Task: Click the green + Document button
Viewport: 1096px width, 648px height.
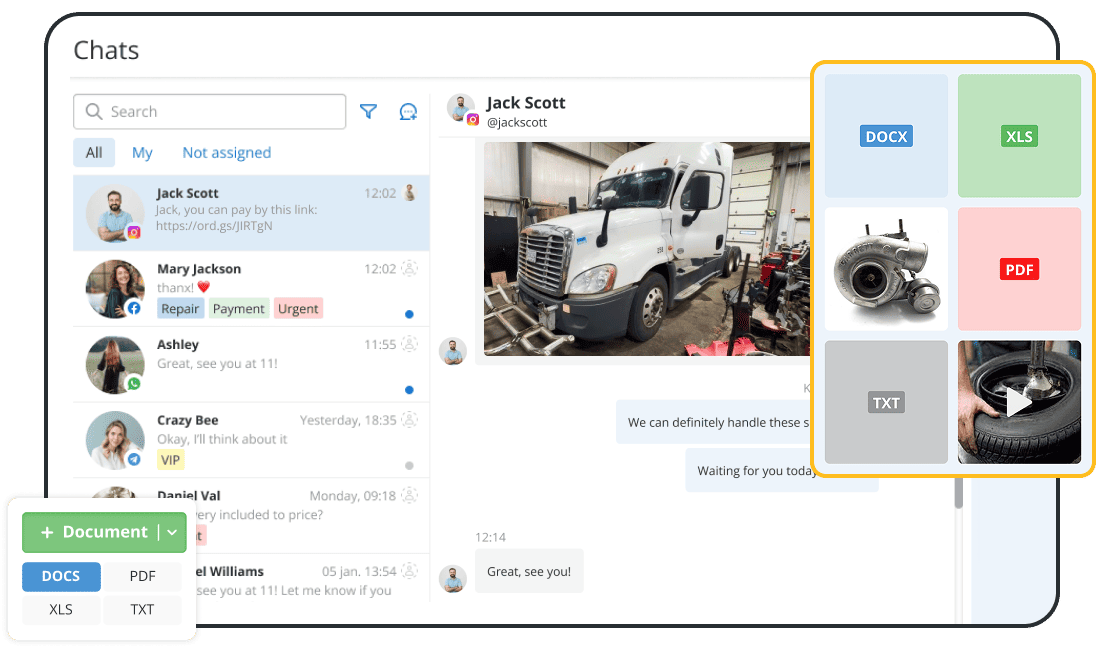Action: click(x=96, y=533)
